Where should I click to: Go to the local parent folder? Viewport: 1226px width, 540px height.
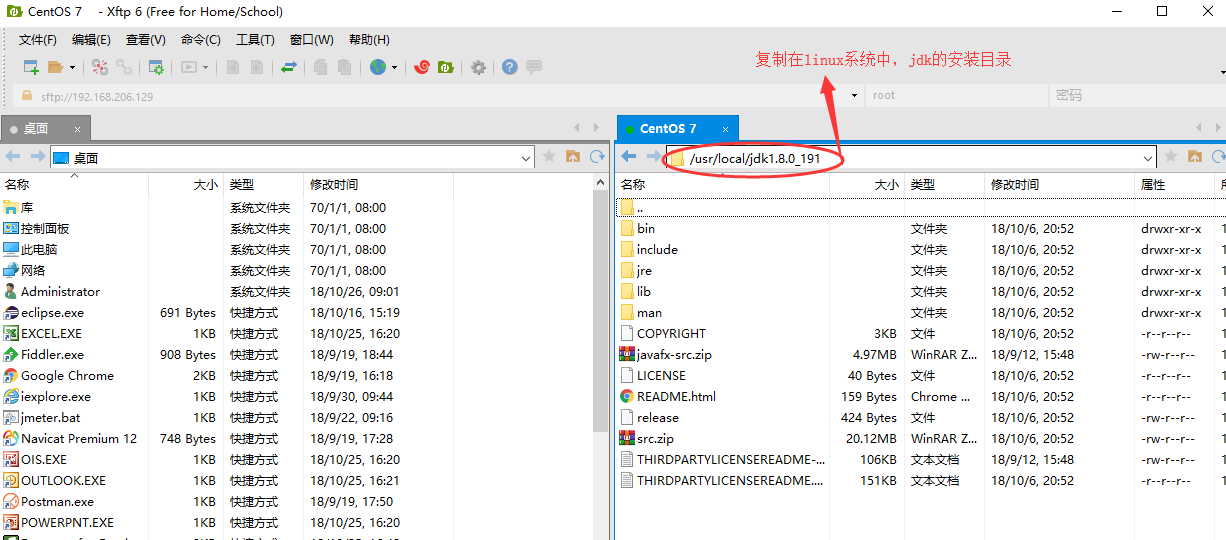pos(573,157)
